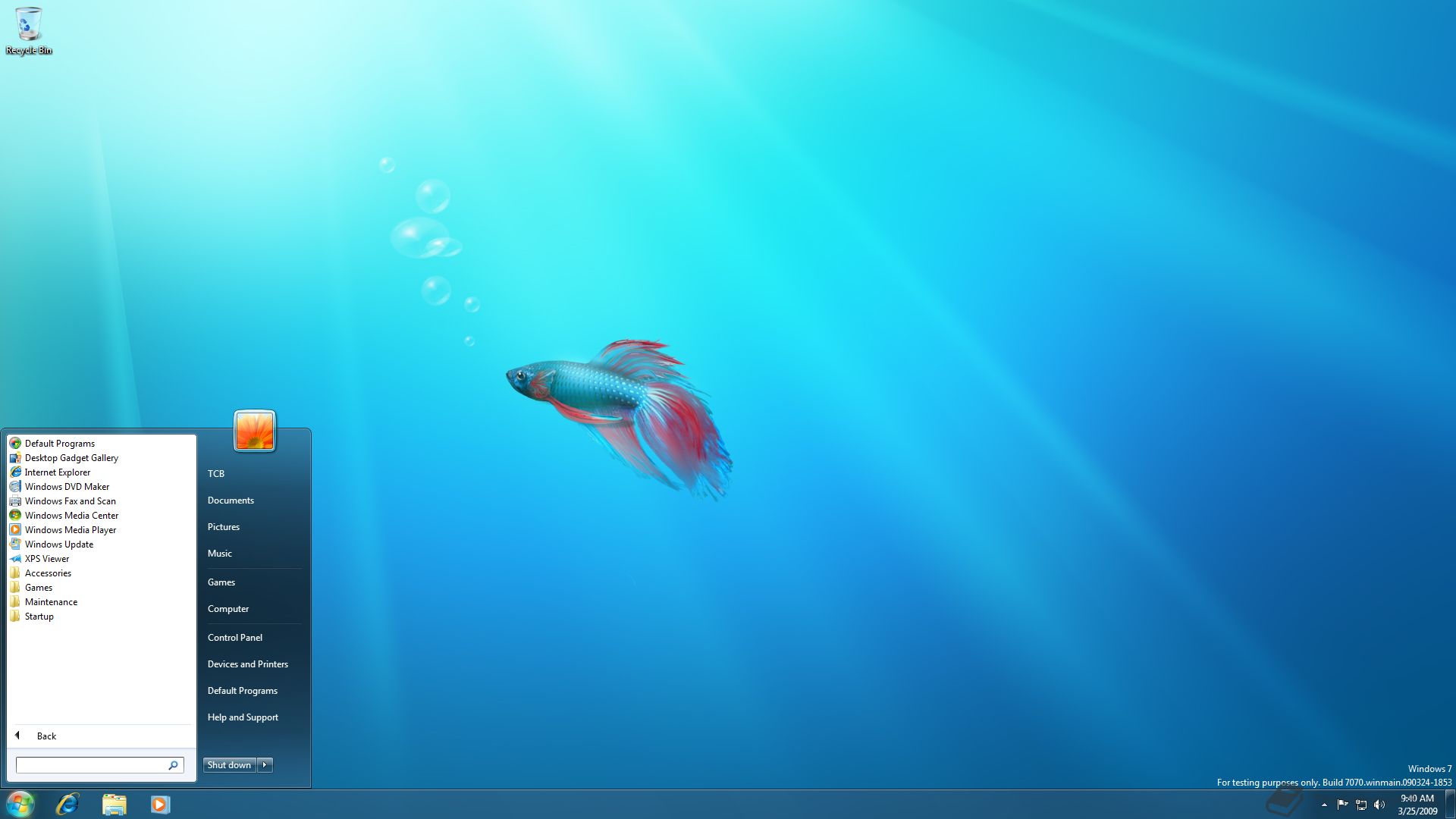The width and height of the screenshot is (1456, 819).
Task: Click the Windows Media Player icon in list
Action: (15, 530)
